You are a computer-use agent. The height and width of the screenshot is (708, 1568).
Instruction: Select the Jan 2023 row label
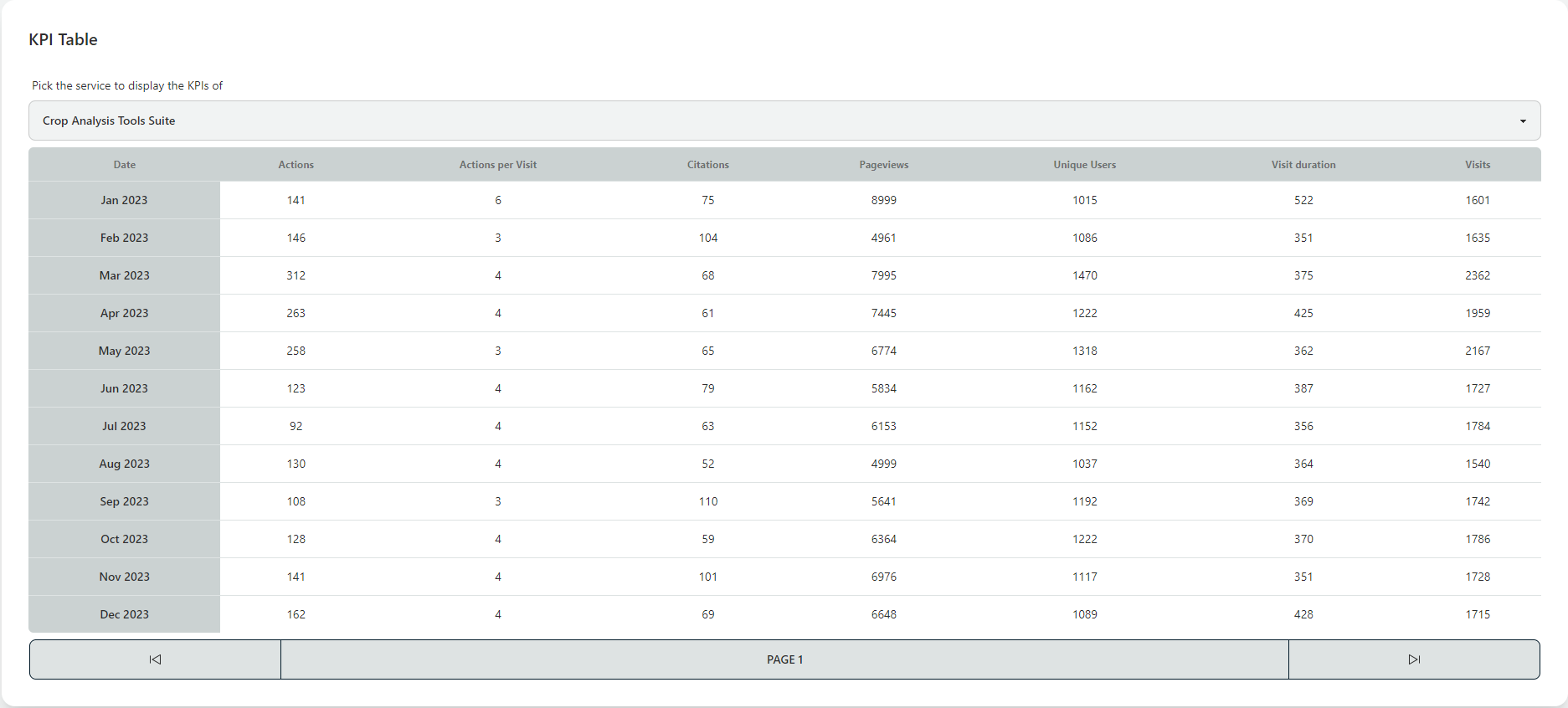point(125,200)
